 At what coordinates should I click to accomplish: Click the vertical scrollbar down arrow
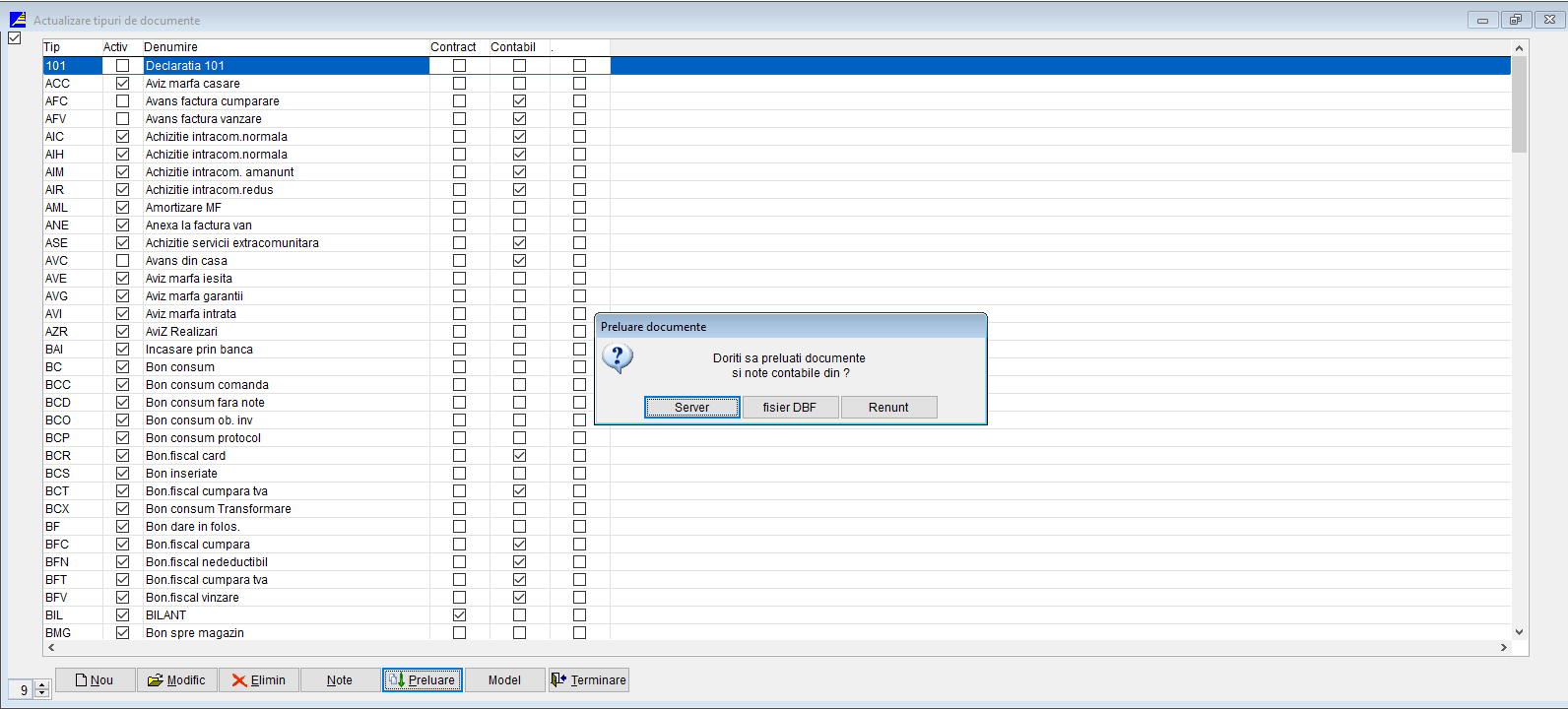pyautogui.click(x=1519, y=632)
